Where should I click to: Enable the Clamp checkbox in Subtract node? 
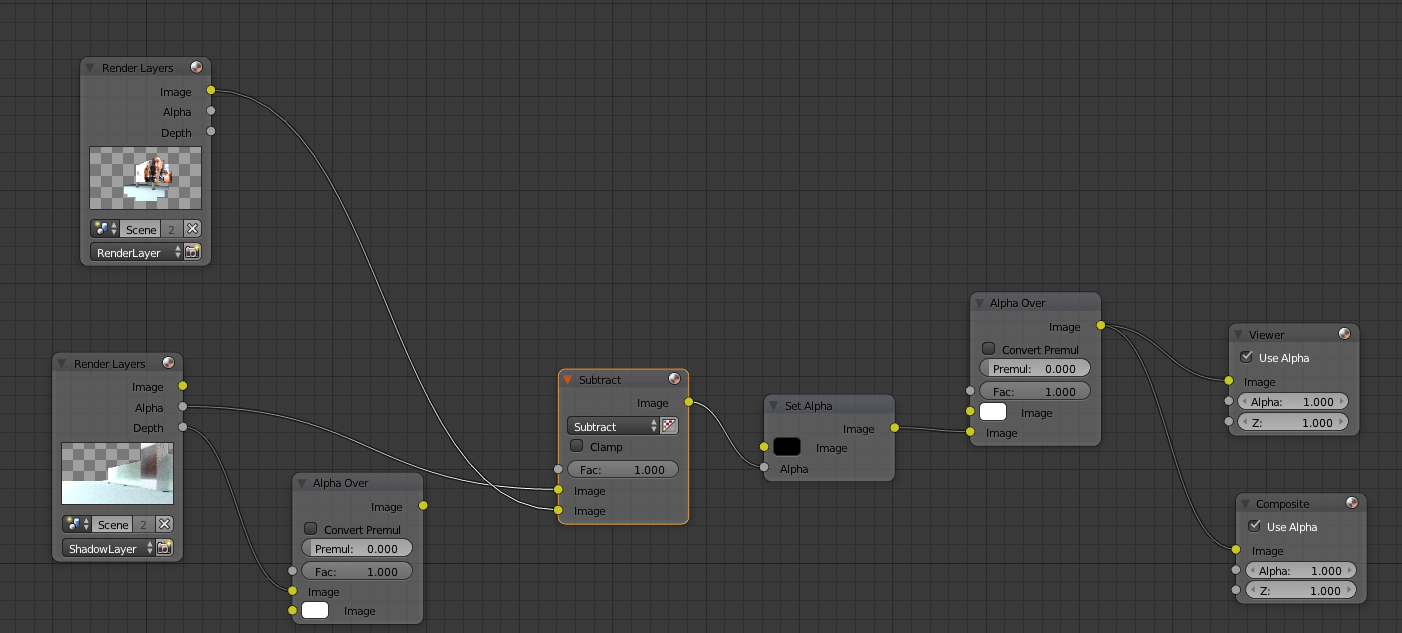(x=577, y=446)
